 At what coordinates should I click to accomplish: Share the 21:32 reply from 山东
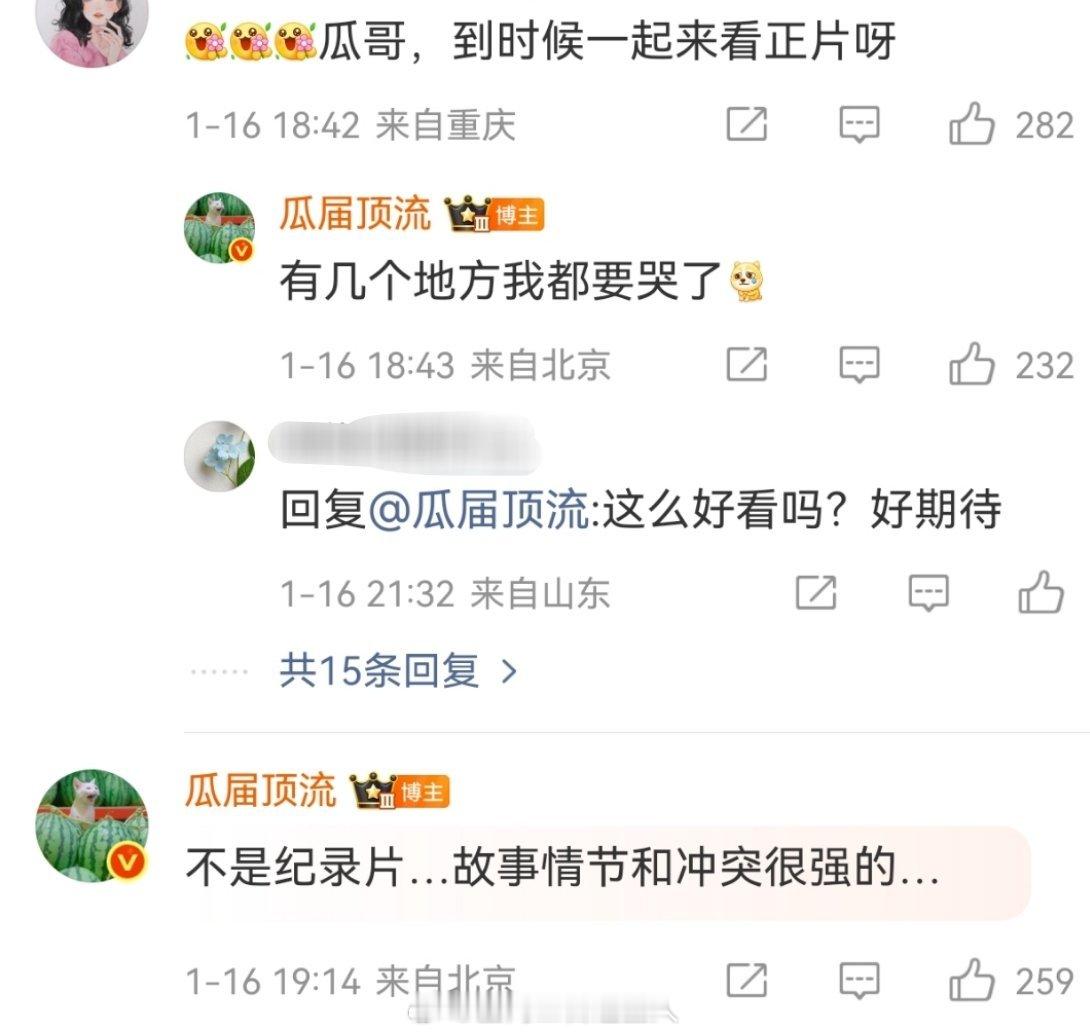816,592
